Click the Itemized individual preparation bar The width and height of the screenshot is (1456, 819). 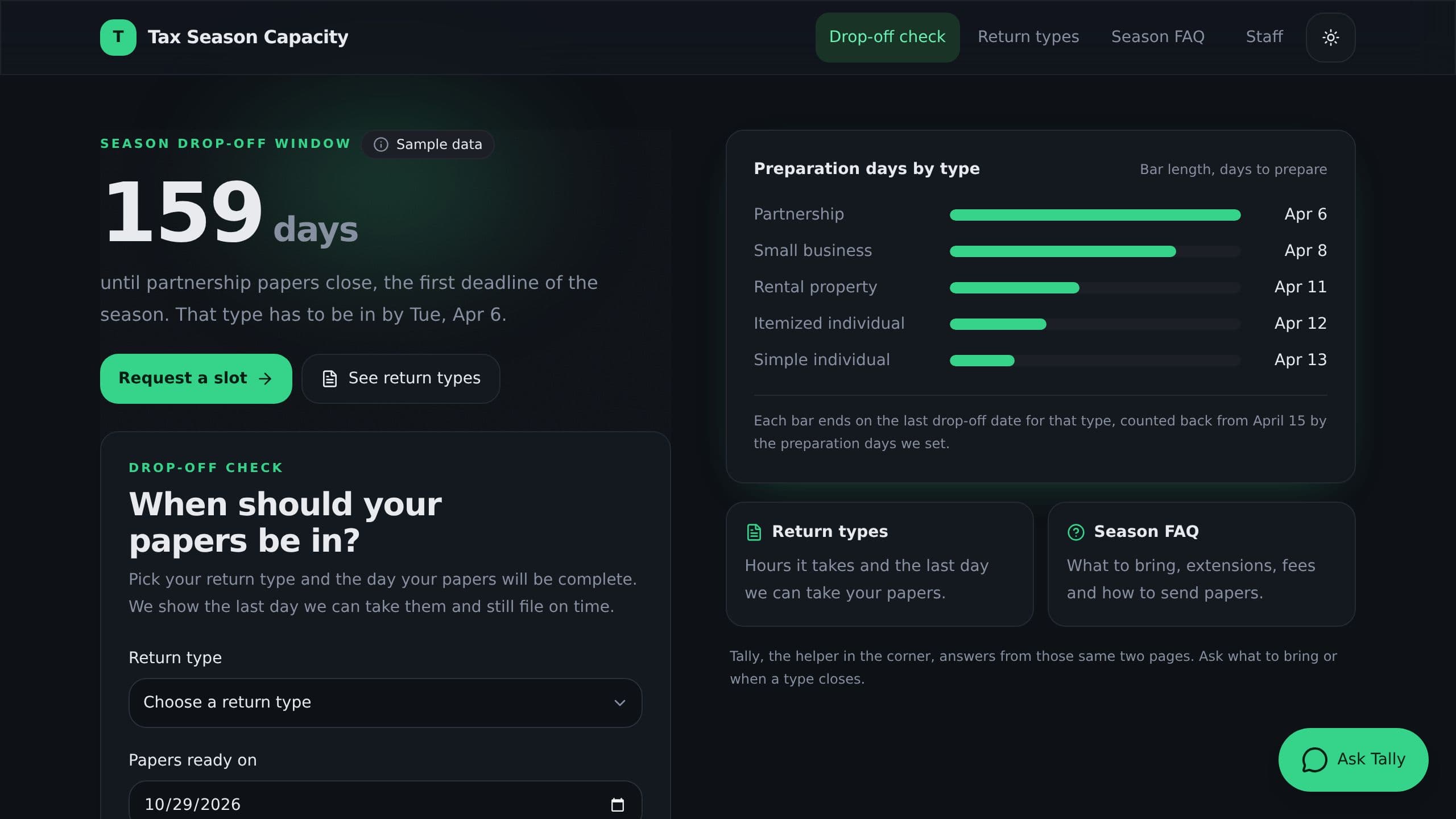[x=998, y=324]
